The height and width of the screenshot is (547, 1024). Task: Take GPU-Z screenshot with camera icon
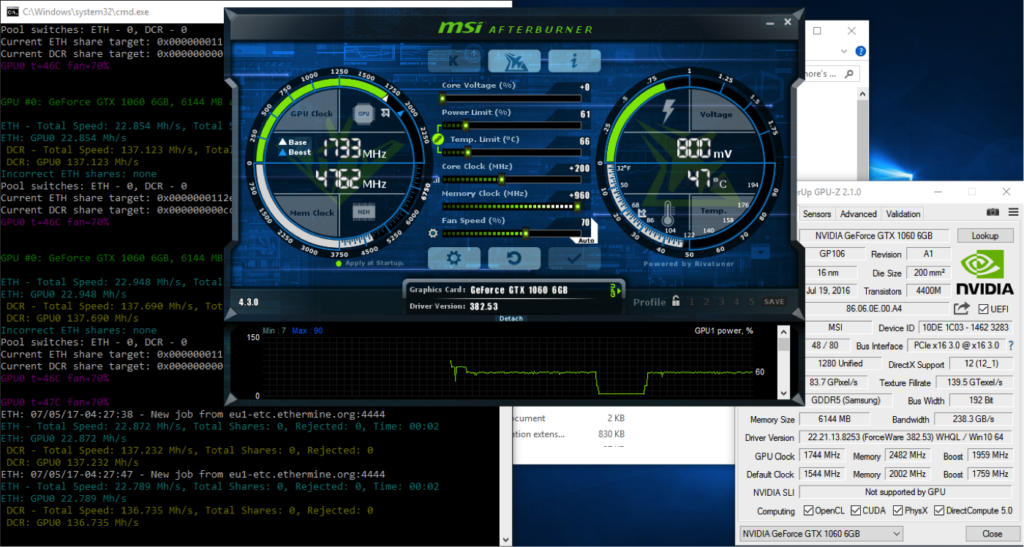coord(993,212)
